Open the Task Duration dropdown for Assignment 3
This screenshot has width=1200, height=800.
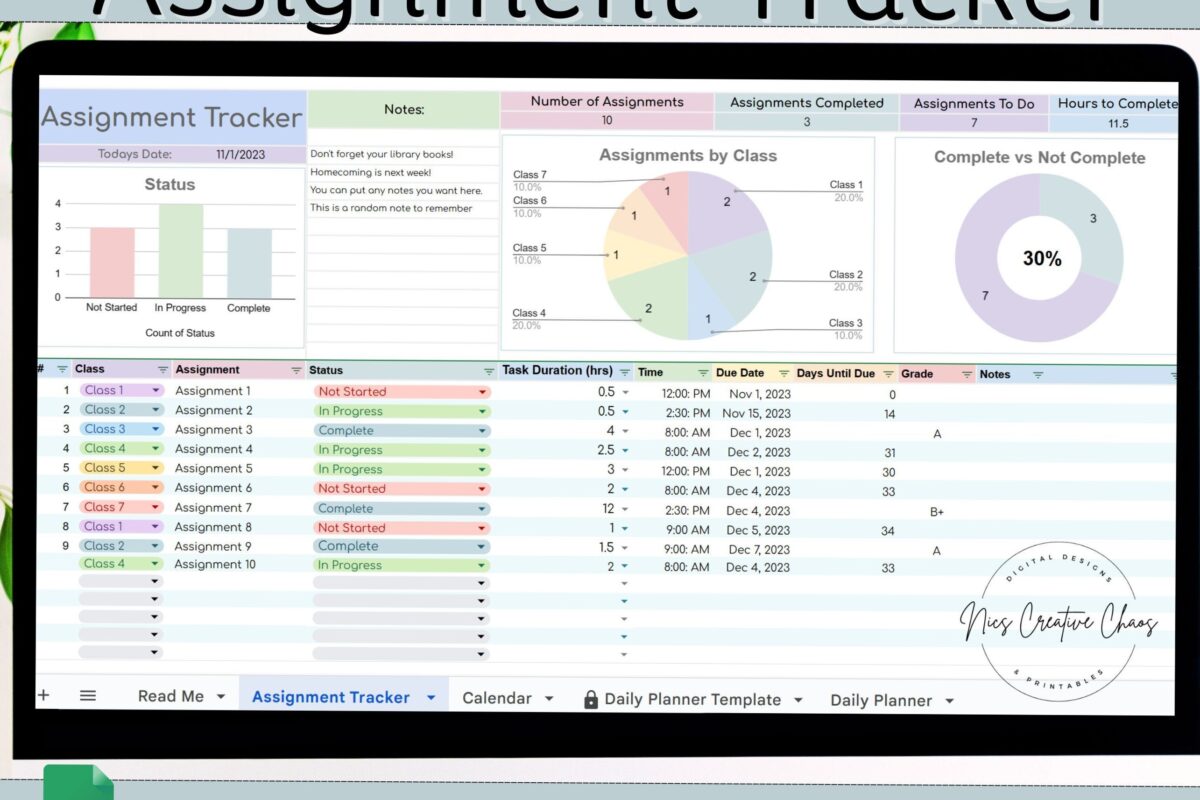pos(624,429)
